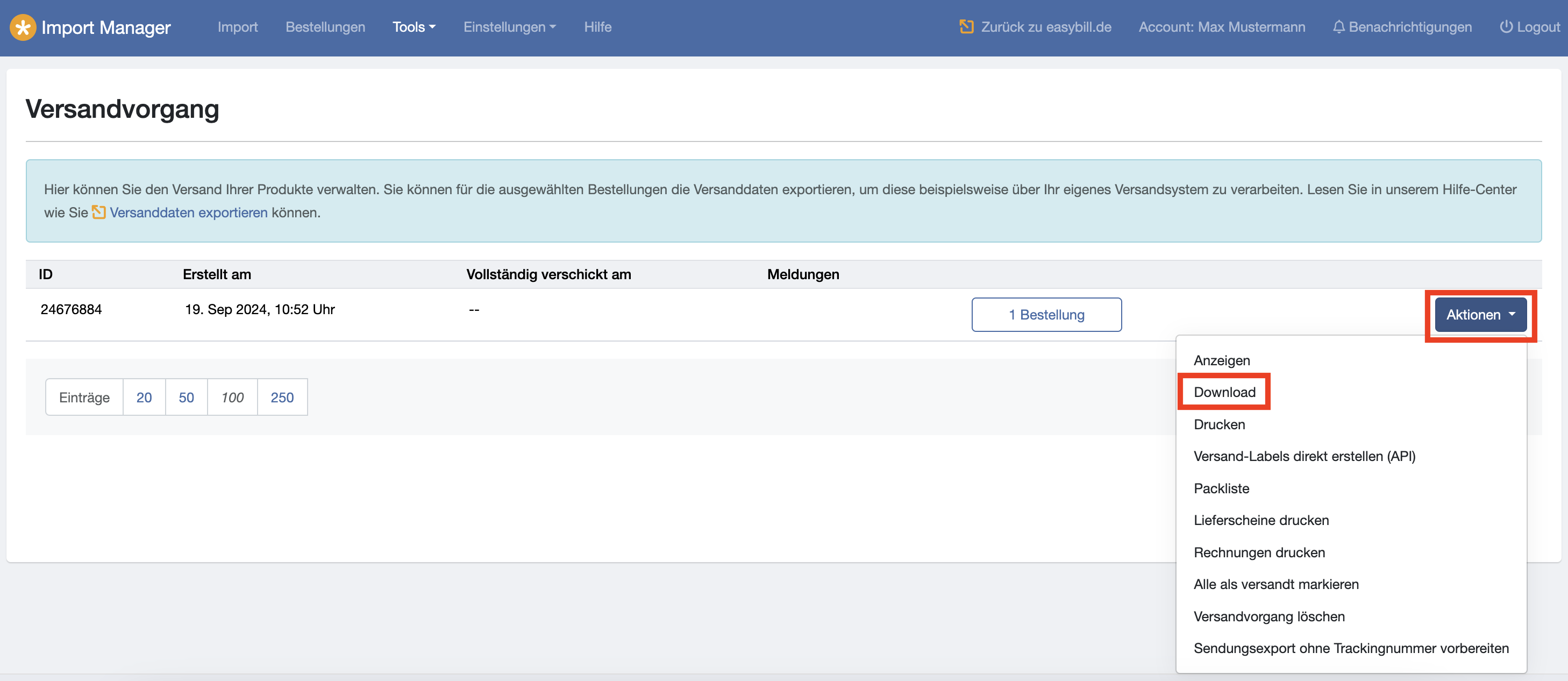Click the bell icon for Benachrichtigungen

[x=1338, y=27]
